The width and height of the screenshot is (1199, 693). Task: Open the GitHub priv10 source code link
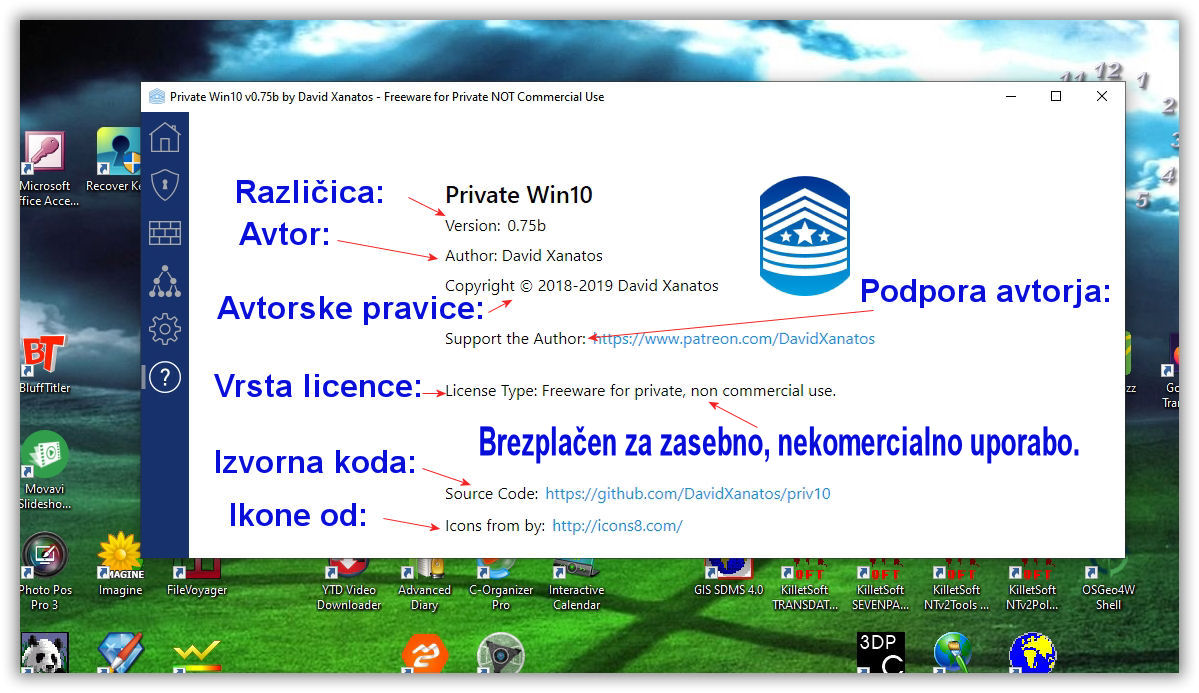tap(687, 494)
